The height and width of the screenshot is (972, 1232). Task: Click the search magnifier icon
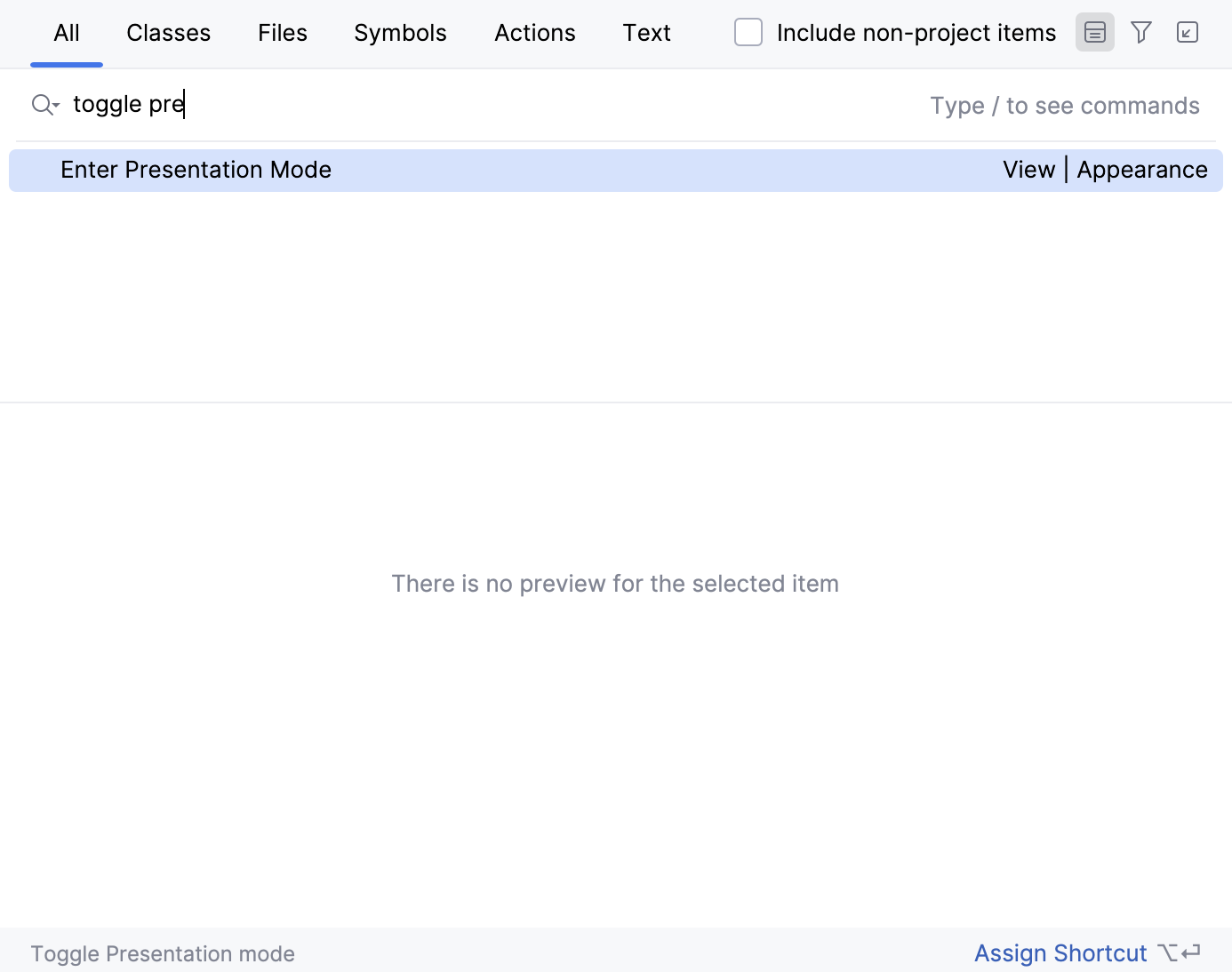[41, 104]
